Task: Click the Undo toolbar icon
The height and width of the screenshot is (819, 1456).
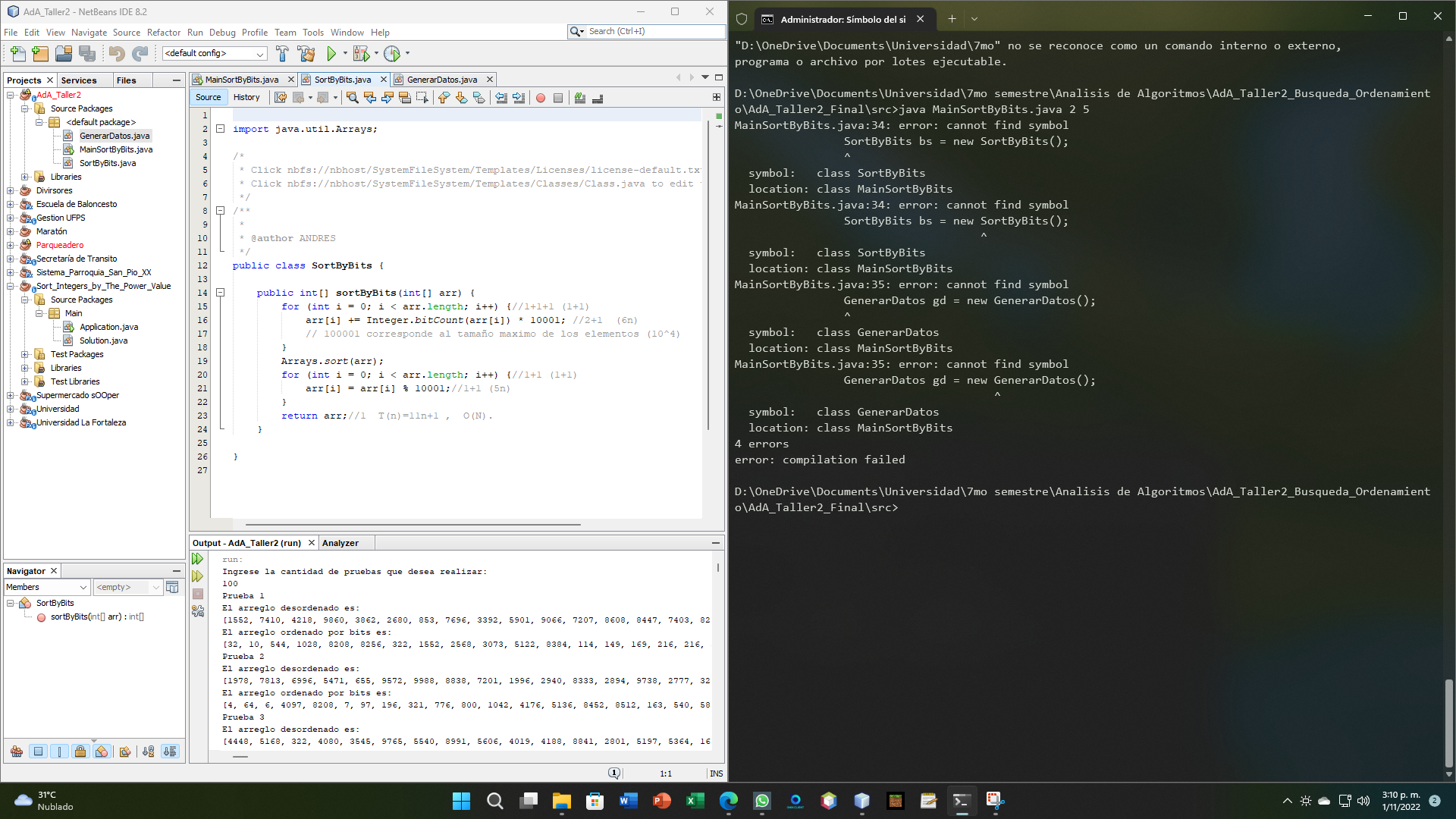Action: tap(116, 54)
